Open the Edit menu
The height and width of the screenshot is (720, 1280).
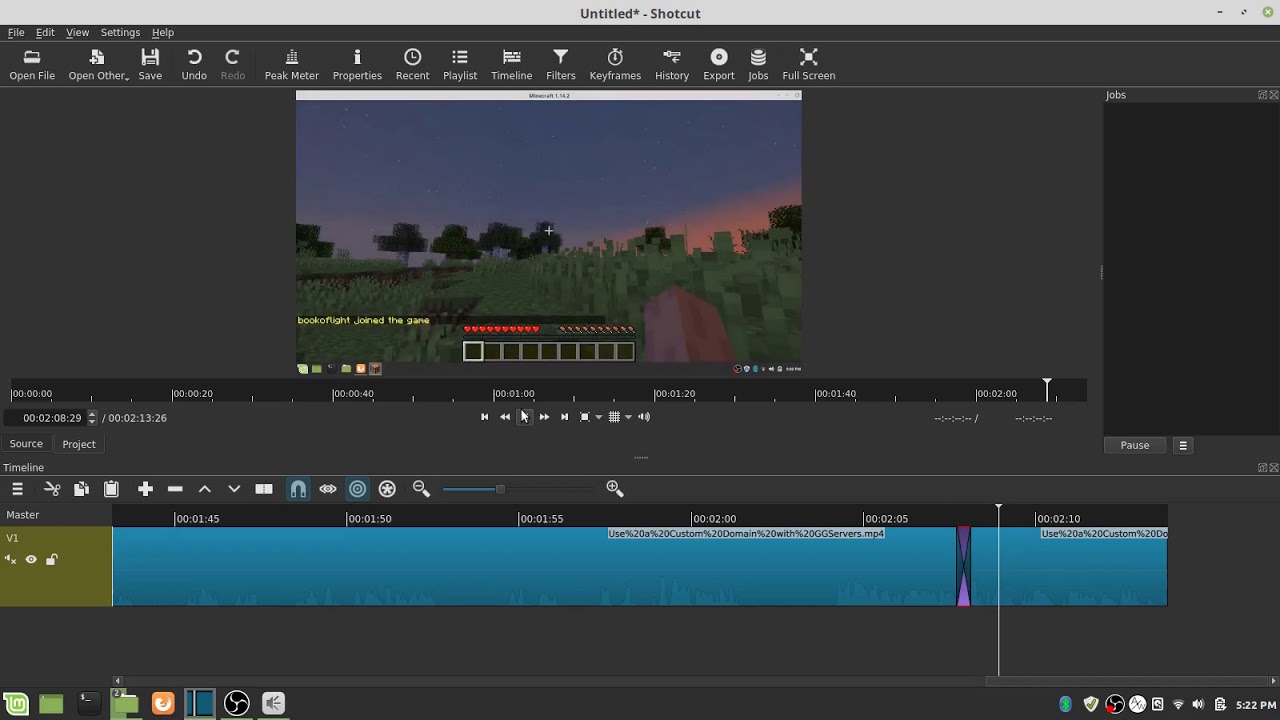point(45,32)
